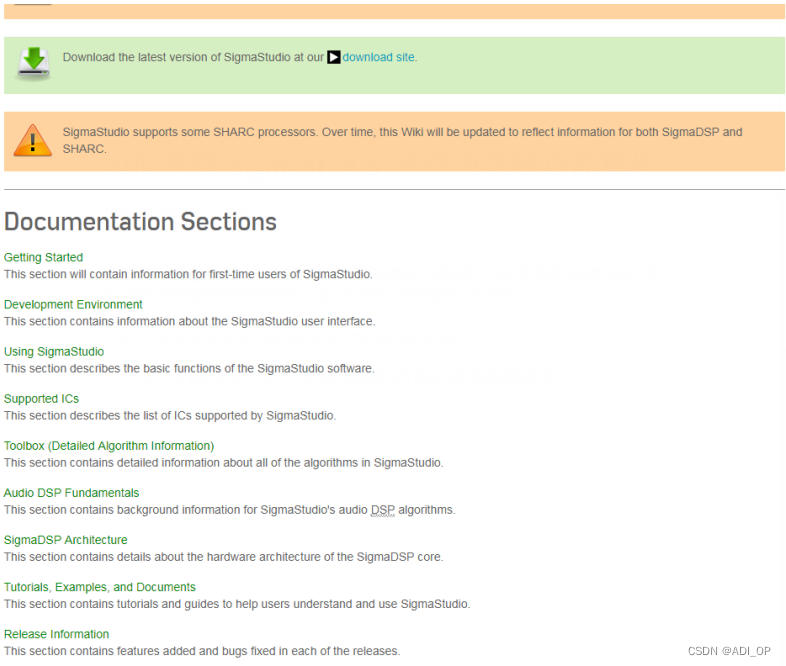View the Release Information section
The width and height of the screenshot is (786, 666).
57,634
